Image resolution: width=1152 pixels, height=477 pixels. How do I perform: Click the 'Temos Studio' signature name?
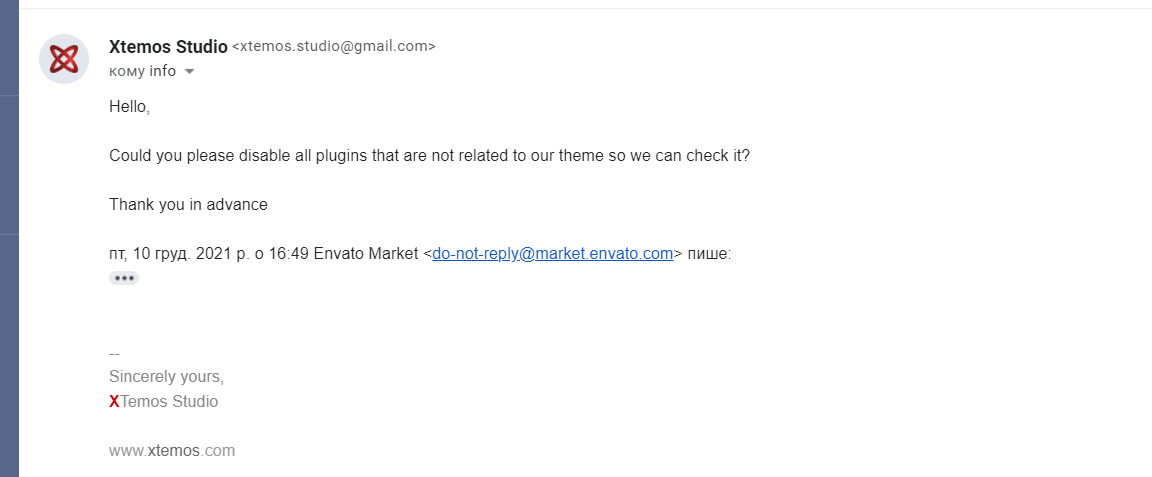point(169,402)
